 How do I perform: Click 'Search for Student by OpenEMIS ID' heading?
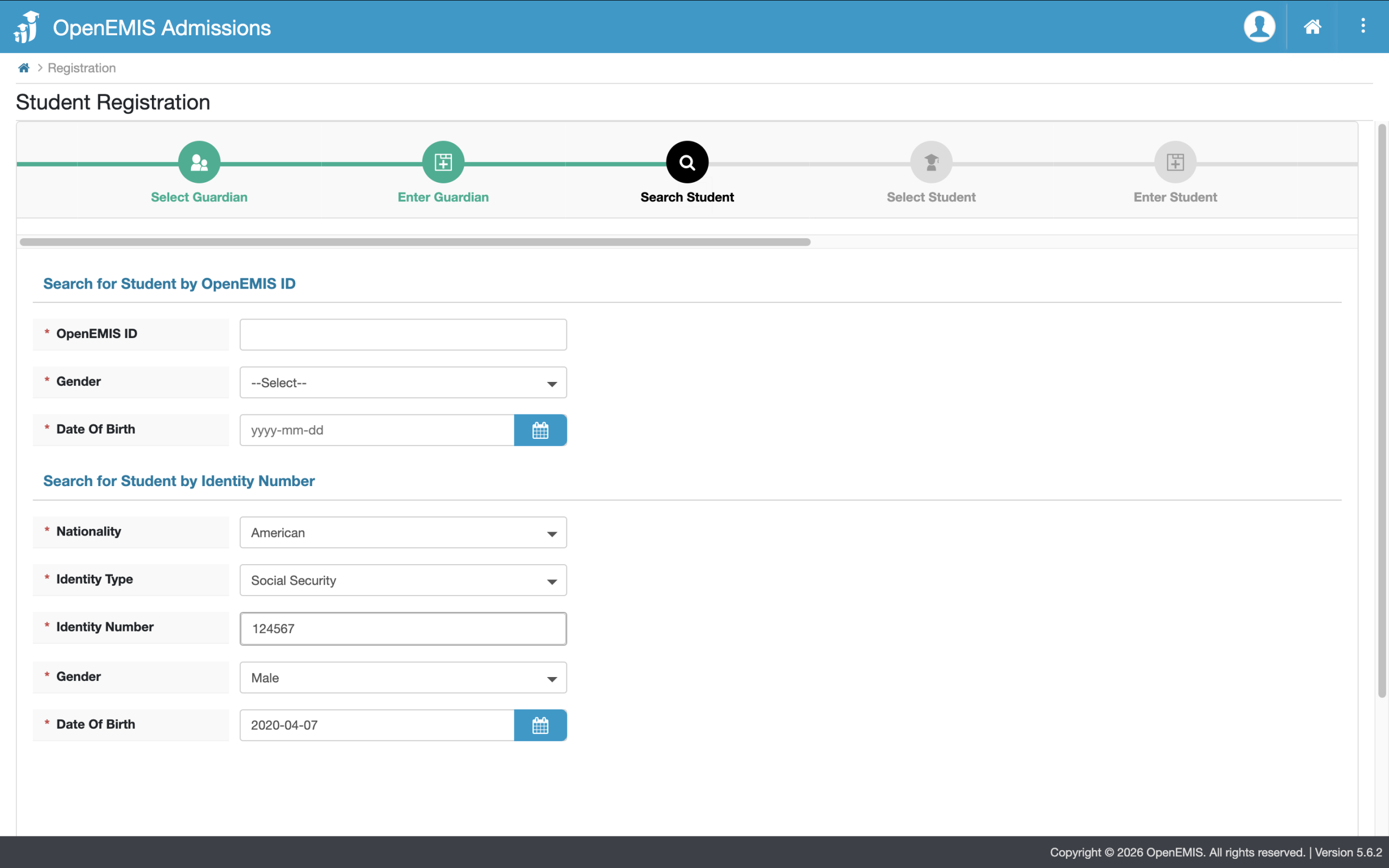point(169,284)
